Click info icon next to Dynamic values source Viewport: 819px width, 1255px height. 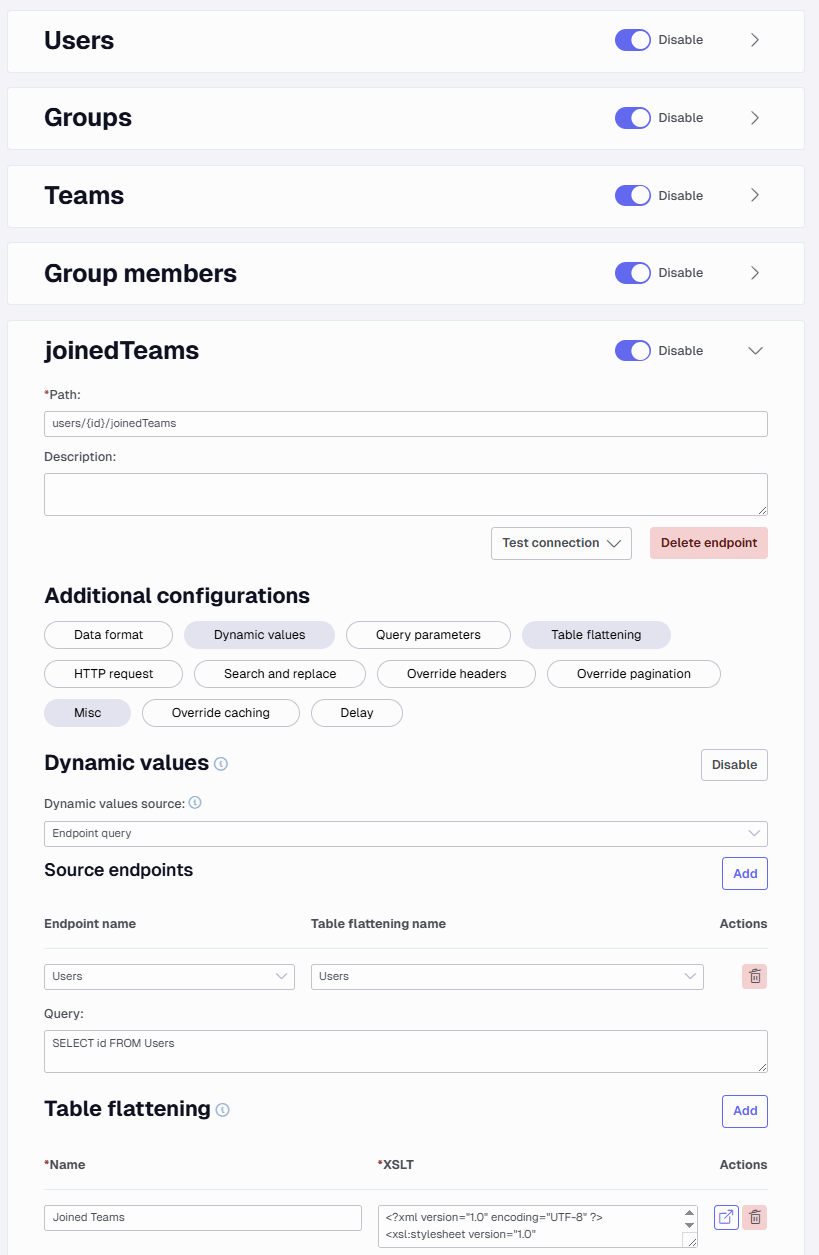(x=195, y=802)
